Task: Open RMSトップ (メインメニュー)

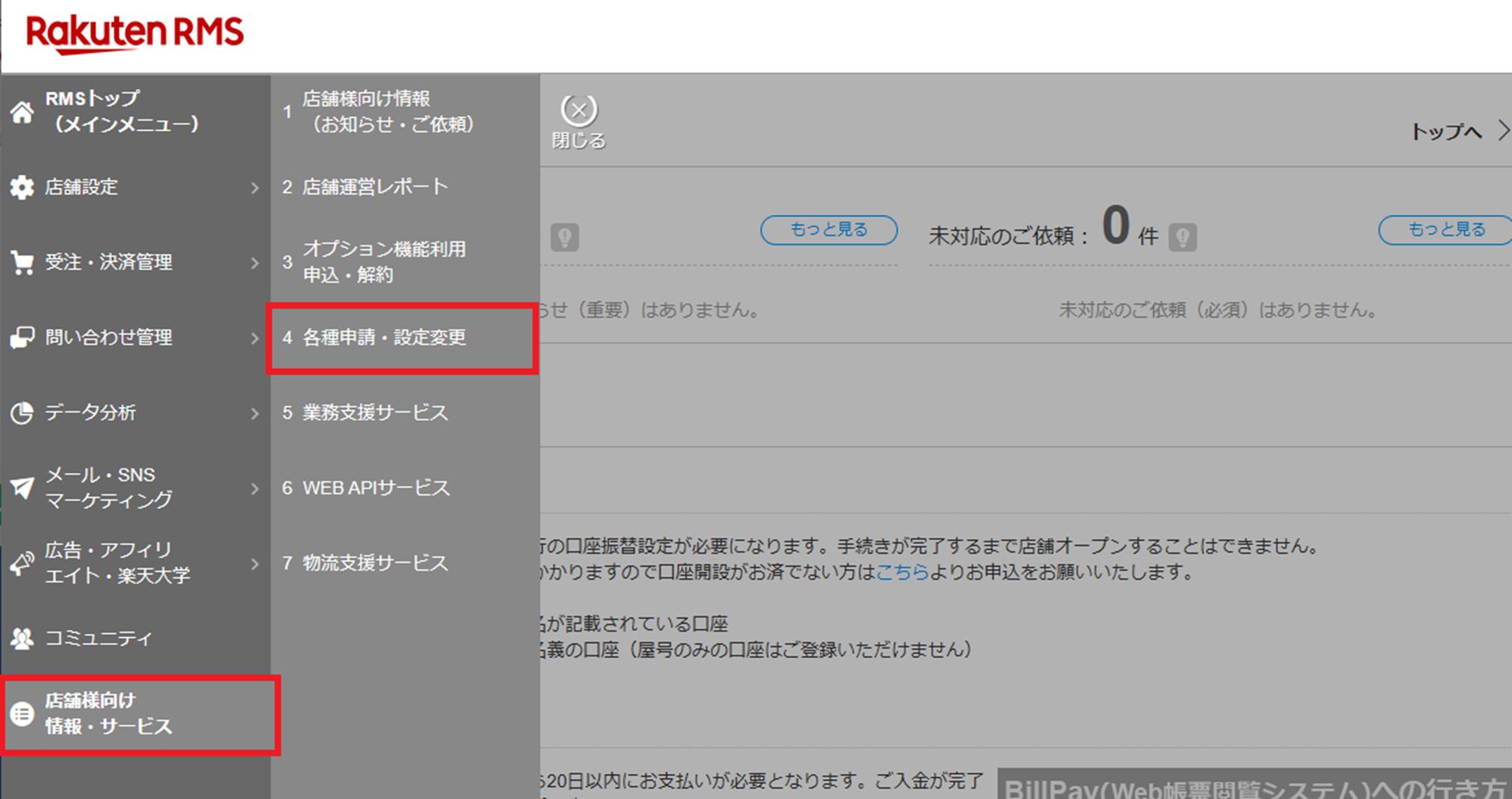Action: coord(135,111)
